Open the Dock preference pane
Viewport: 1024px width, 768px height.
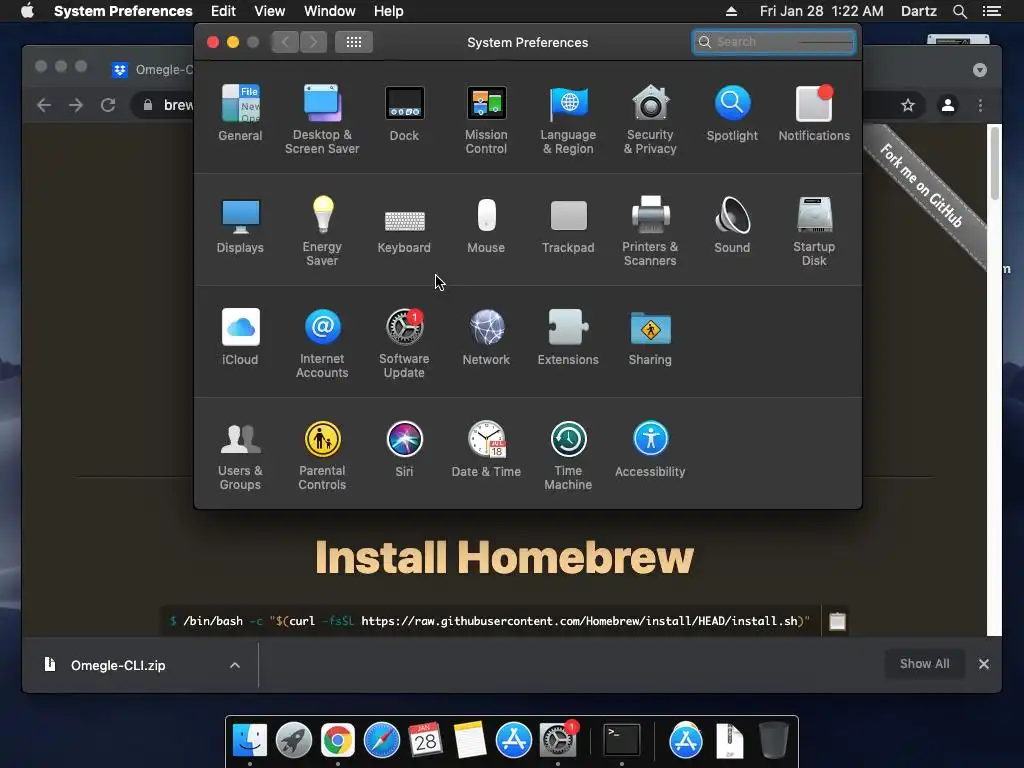point(404,113)
